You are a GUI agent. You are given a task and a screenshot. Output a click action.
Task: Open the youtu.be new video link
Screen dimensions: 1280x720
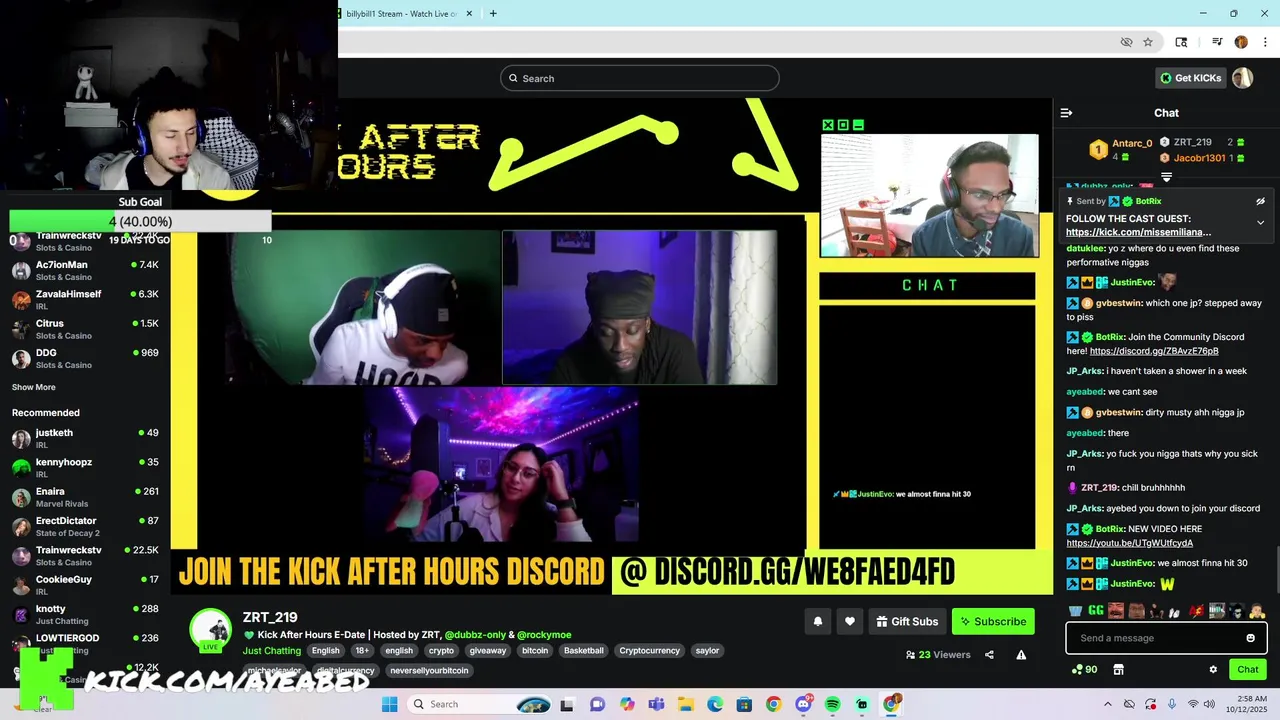pyautogui.click(x=1129, y=543)
